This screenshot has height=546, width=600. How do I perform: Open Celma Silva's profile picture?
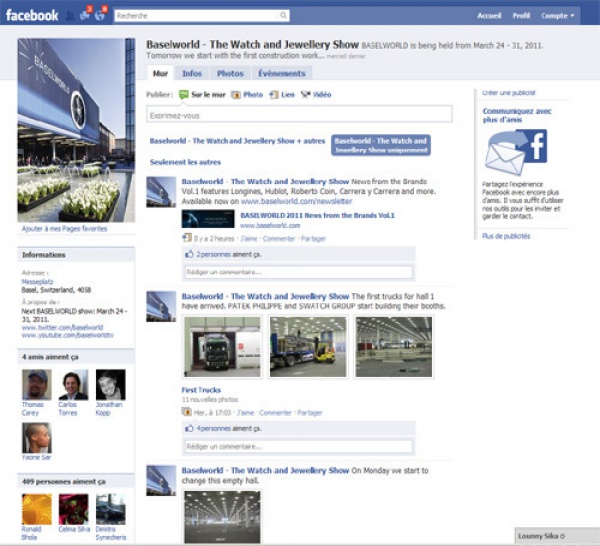73,509
